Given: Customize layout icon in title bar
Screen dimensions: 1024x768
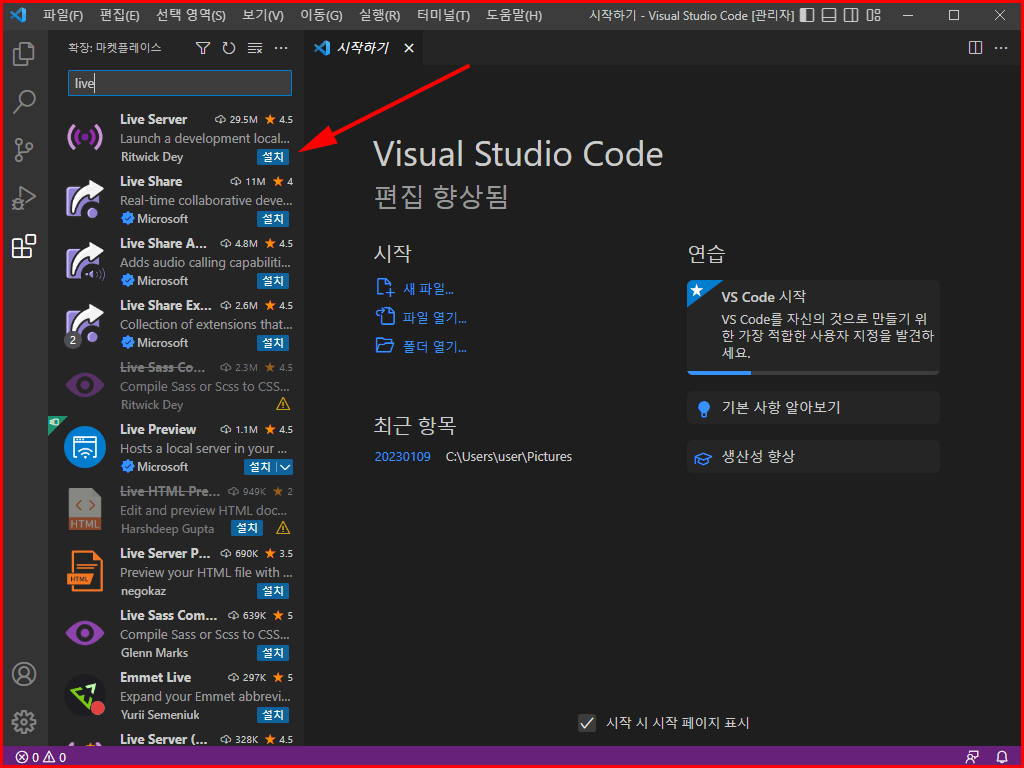Looking at the screenshot, I should point(874,15).
